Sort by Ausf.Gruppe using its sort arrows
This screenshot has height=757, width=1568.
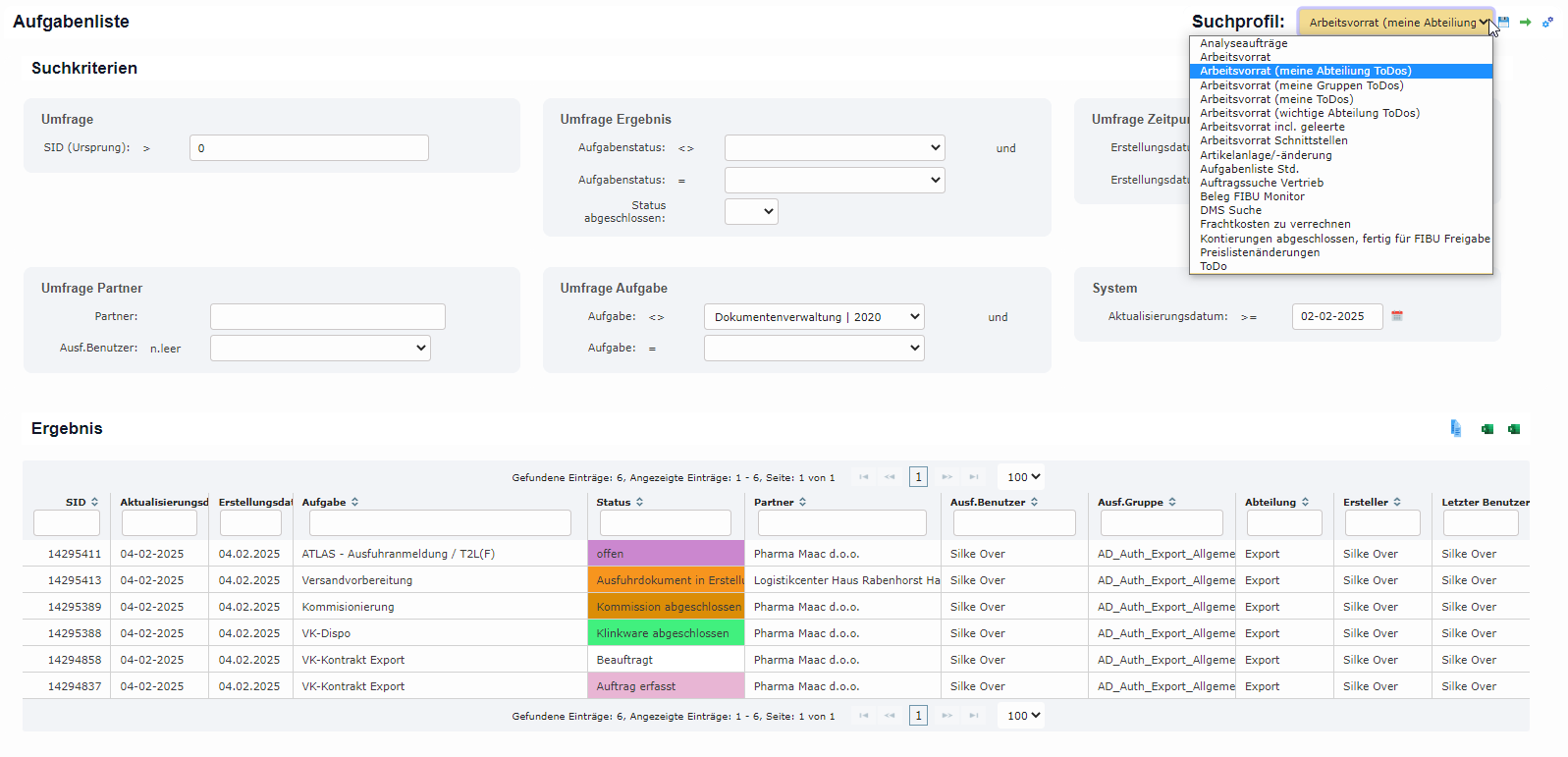click(1171, 502)
